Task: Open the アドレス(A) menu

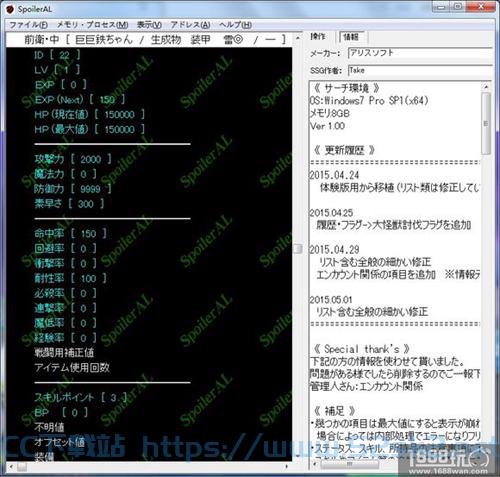Action: 190,25
